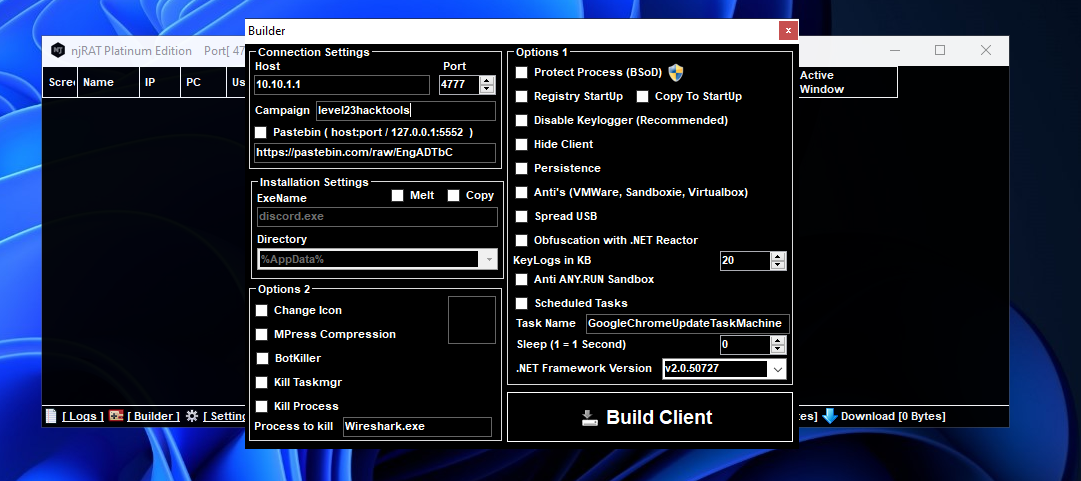
Task: Click the Task Name field
Action: [687, 324]
